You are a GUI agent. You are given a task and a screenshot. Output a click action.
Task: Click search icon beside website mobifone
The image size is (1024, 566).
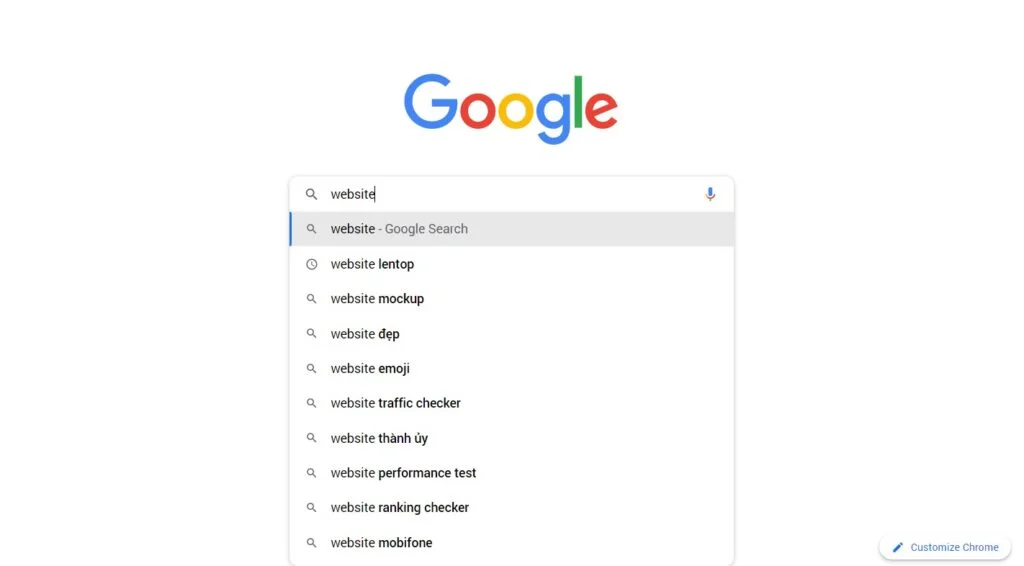[312, 542]
